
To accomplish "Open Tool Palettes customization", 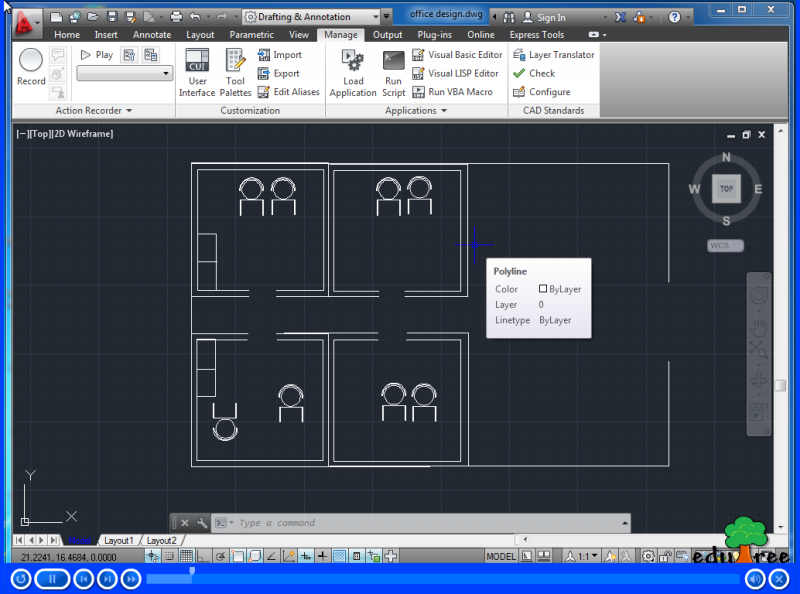I will 235,72.
